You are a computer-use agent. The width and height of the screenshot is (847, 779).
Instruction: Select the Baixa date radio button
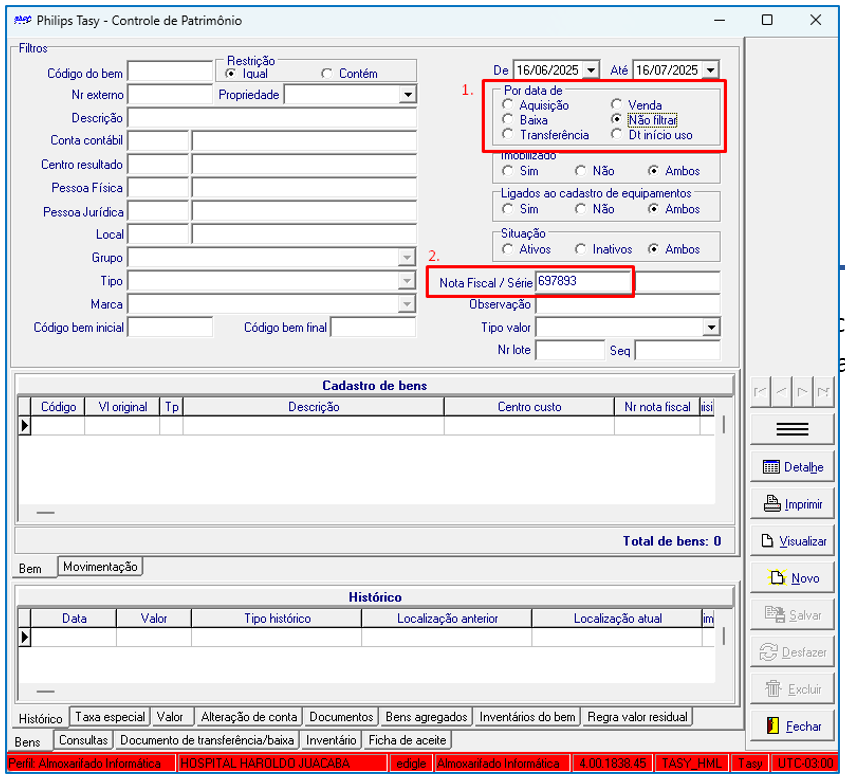pos(508,119)
